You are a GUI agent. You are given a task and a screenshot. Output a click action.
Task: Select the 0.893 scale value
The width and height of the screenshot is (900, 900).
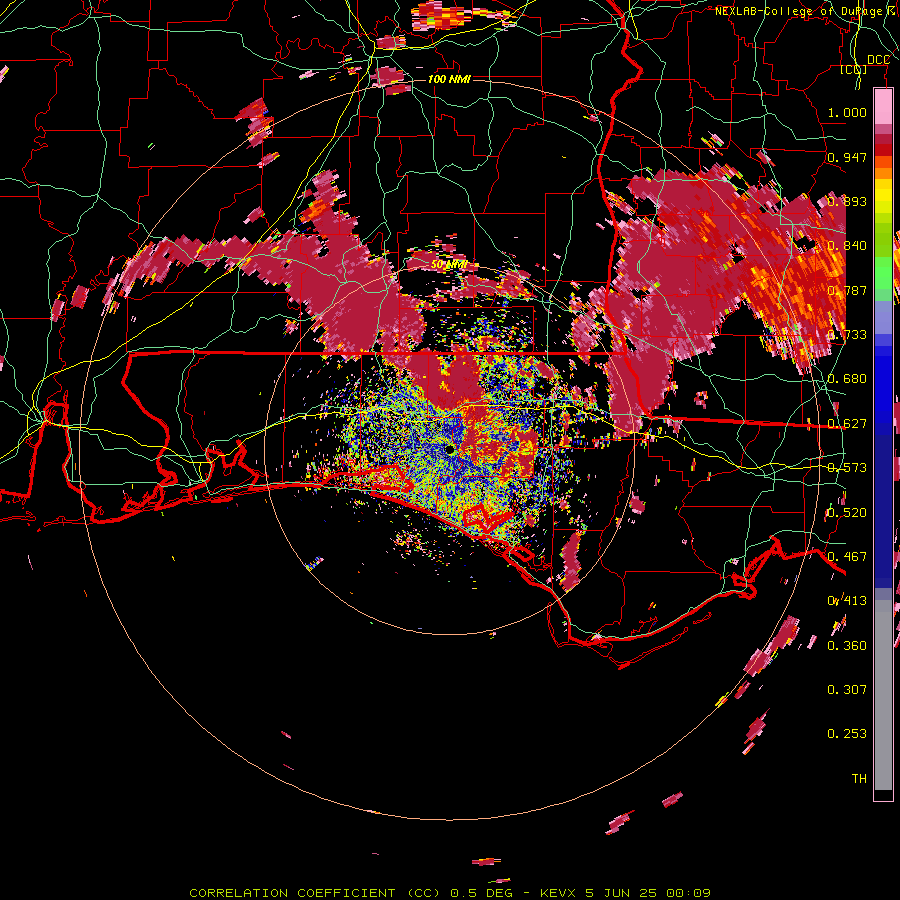point(847,201)
